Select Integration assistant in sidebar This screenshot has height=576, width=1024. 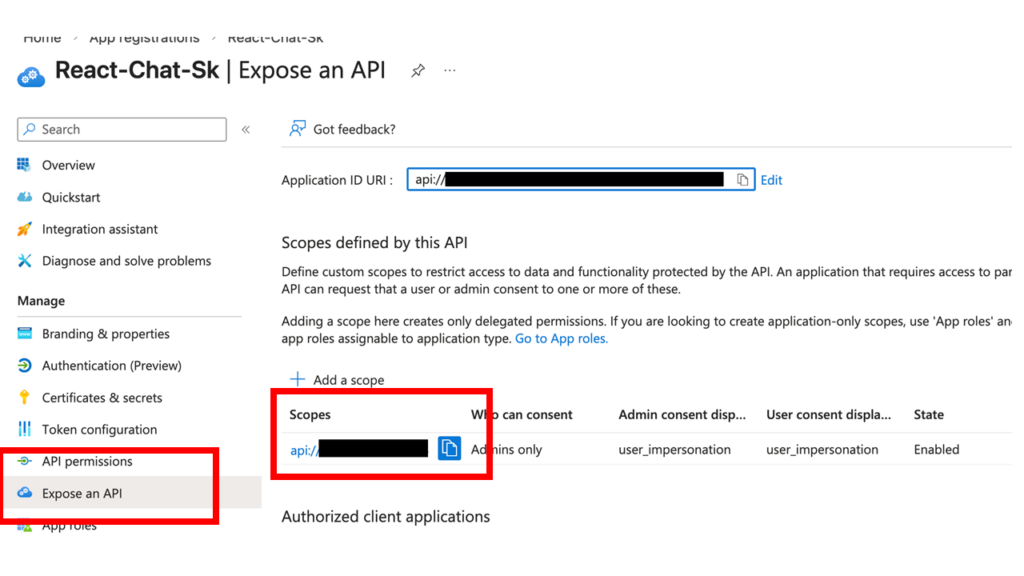(99, 229)
